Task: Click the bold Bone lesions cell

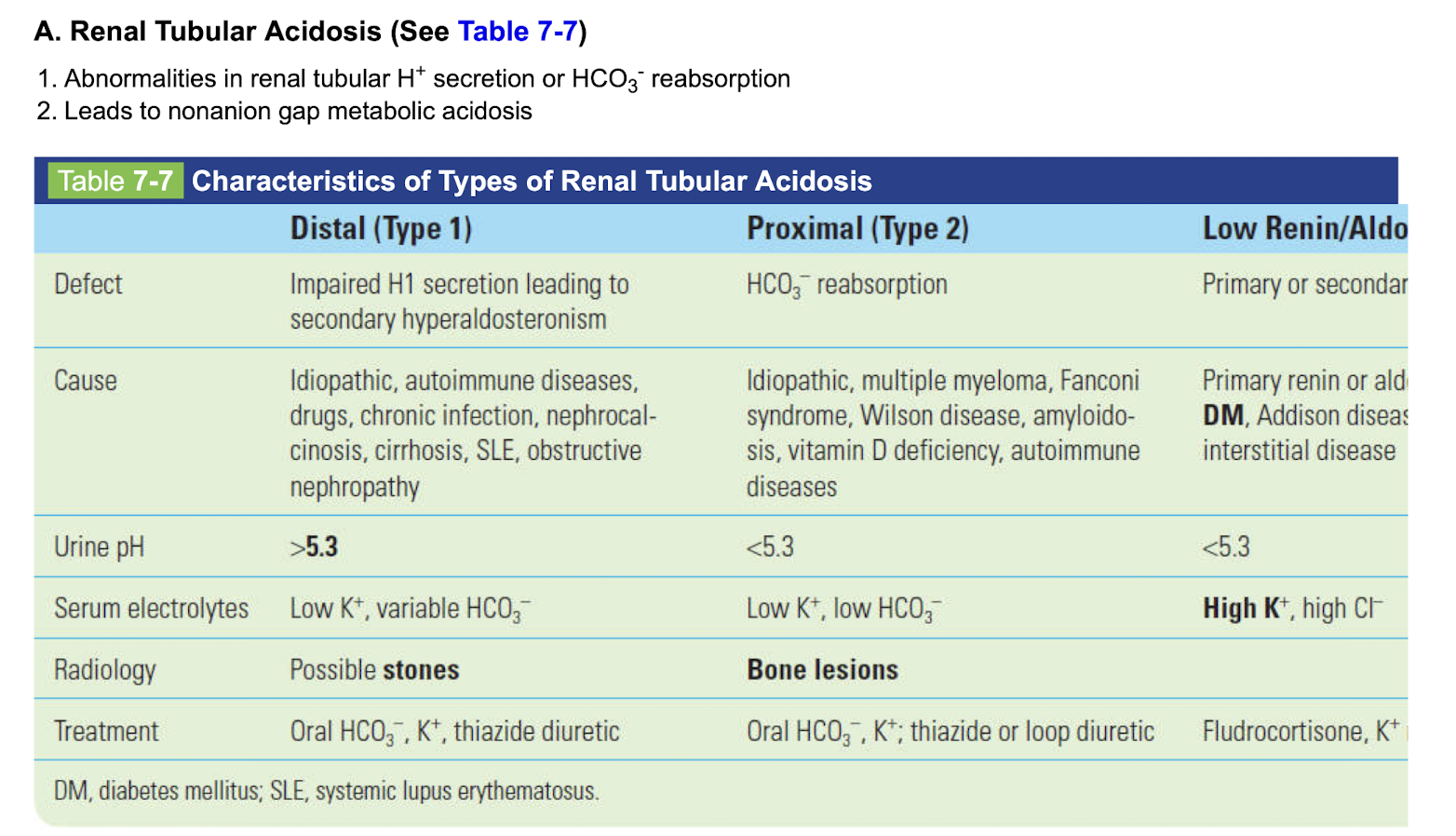Action: pos(822,670)
